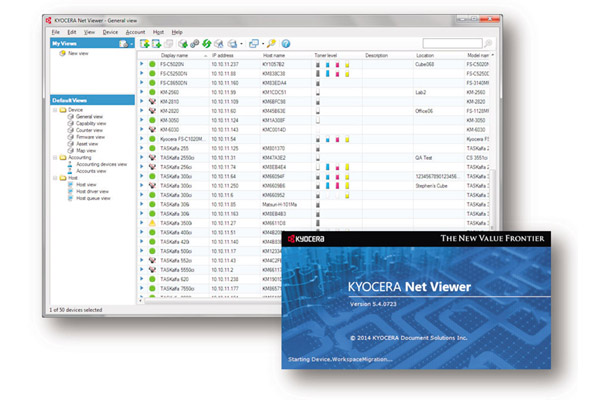Click the New view icon under My Views
This screenshot has width=600, height=400.
pos(62,53)
